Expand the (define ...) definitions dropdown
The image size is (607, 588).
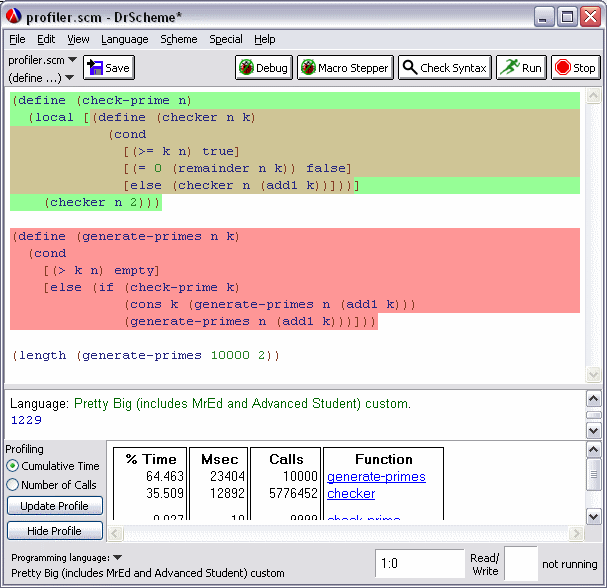[x=41, y=78]
